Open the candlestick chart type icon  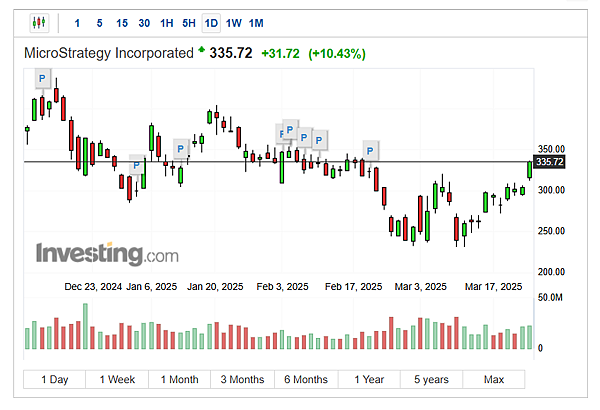(39, 23)
